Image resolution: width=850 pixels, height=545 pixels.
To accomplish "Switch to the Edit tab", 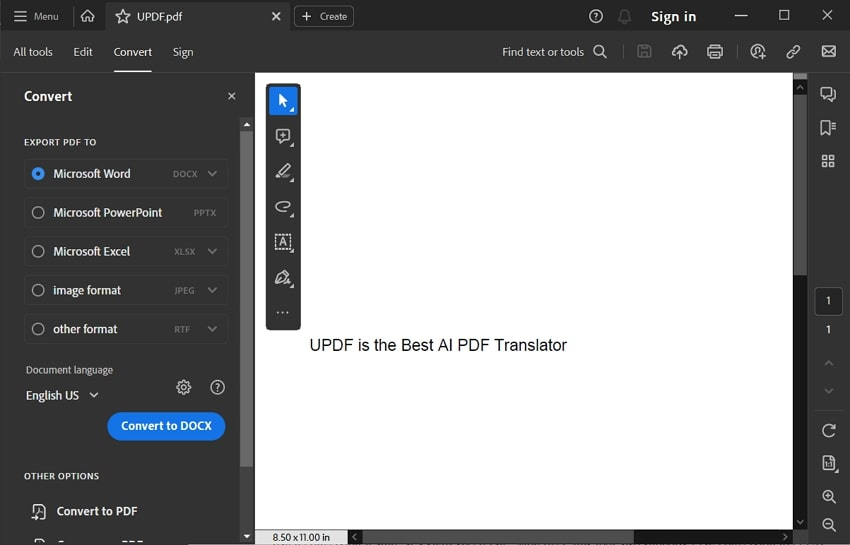I will 83,52.
